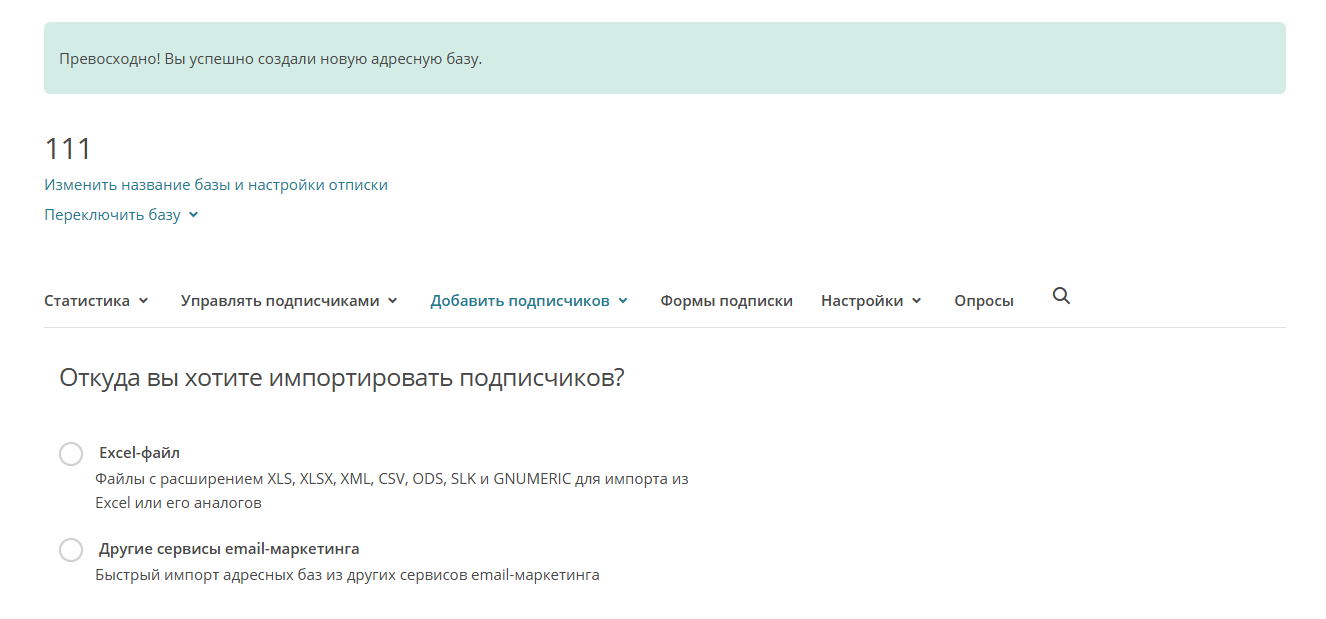
Task: Click the Управлять подписчиками menu text
Action: [x=280, y=301]
